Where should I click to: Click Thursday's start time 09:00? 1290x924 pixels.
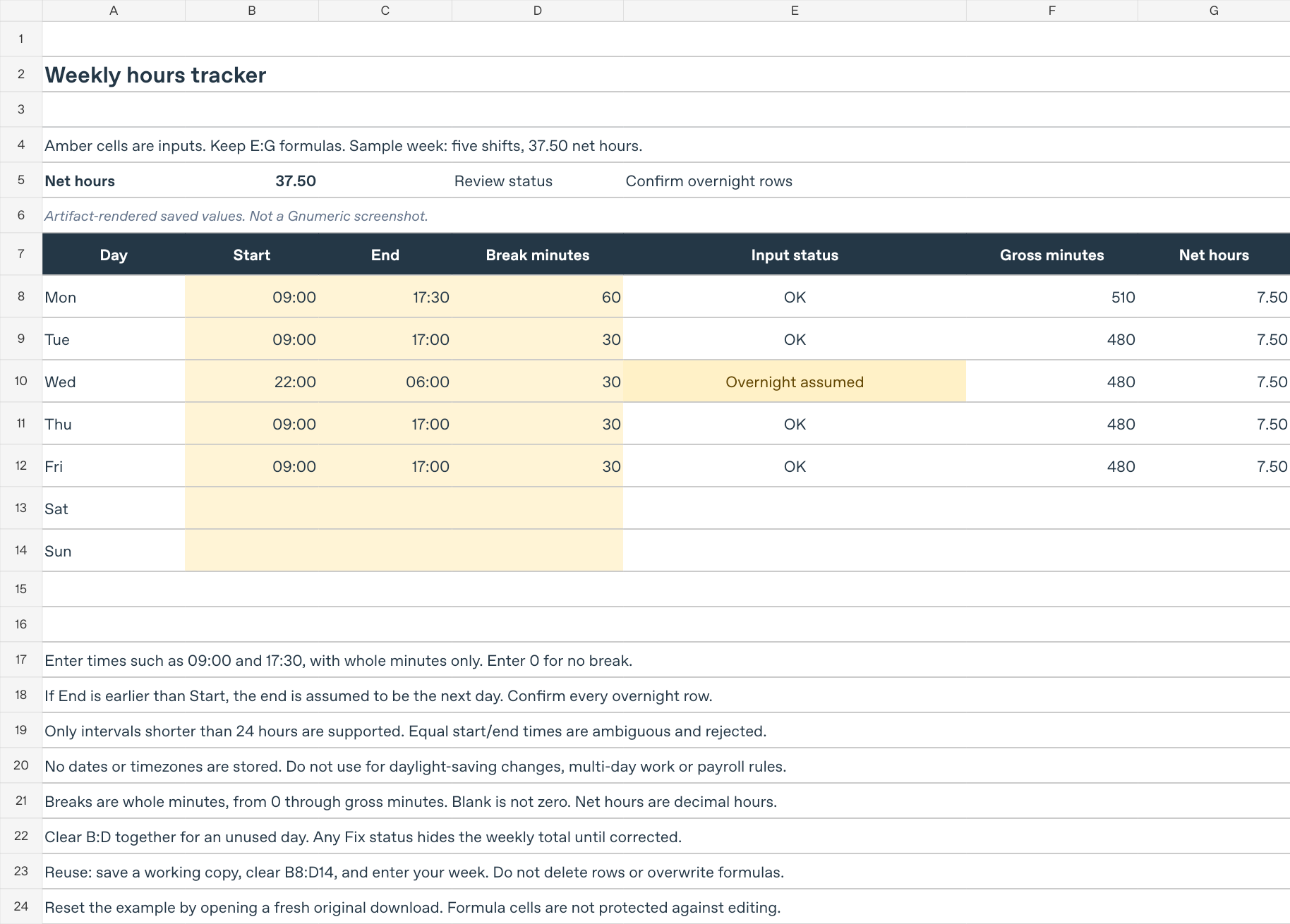pos(294,424)
